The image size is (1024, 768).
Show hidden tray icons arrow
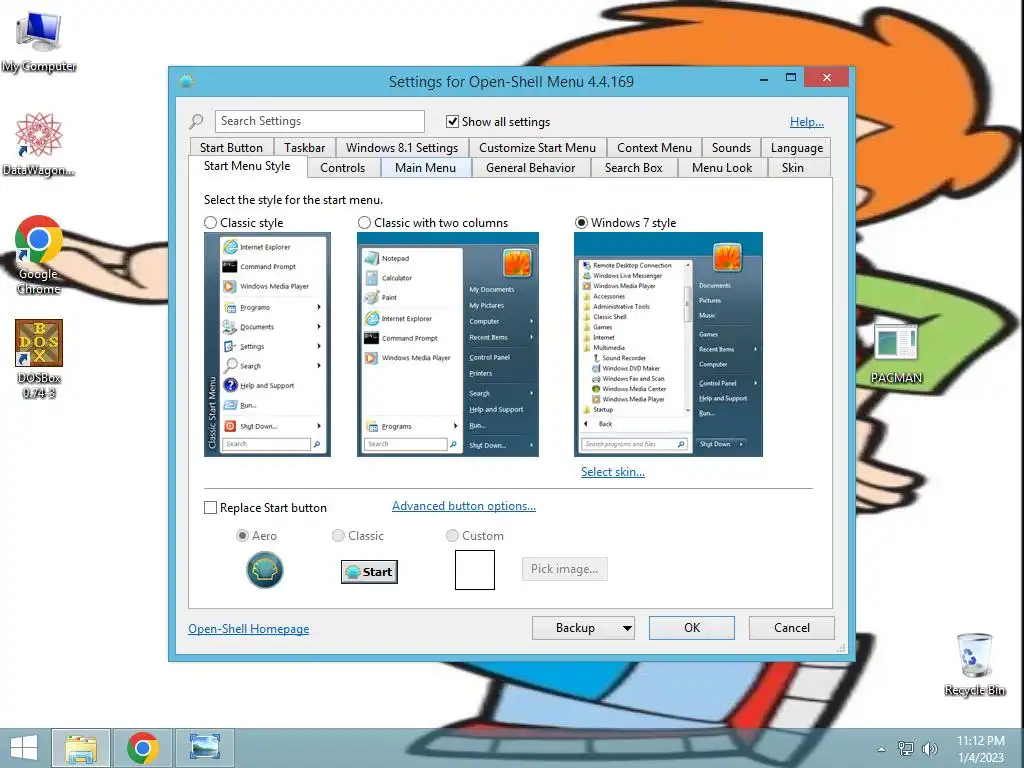(x=882, y=749)
